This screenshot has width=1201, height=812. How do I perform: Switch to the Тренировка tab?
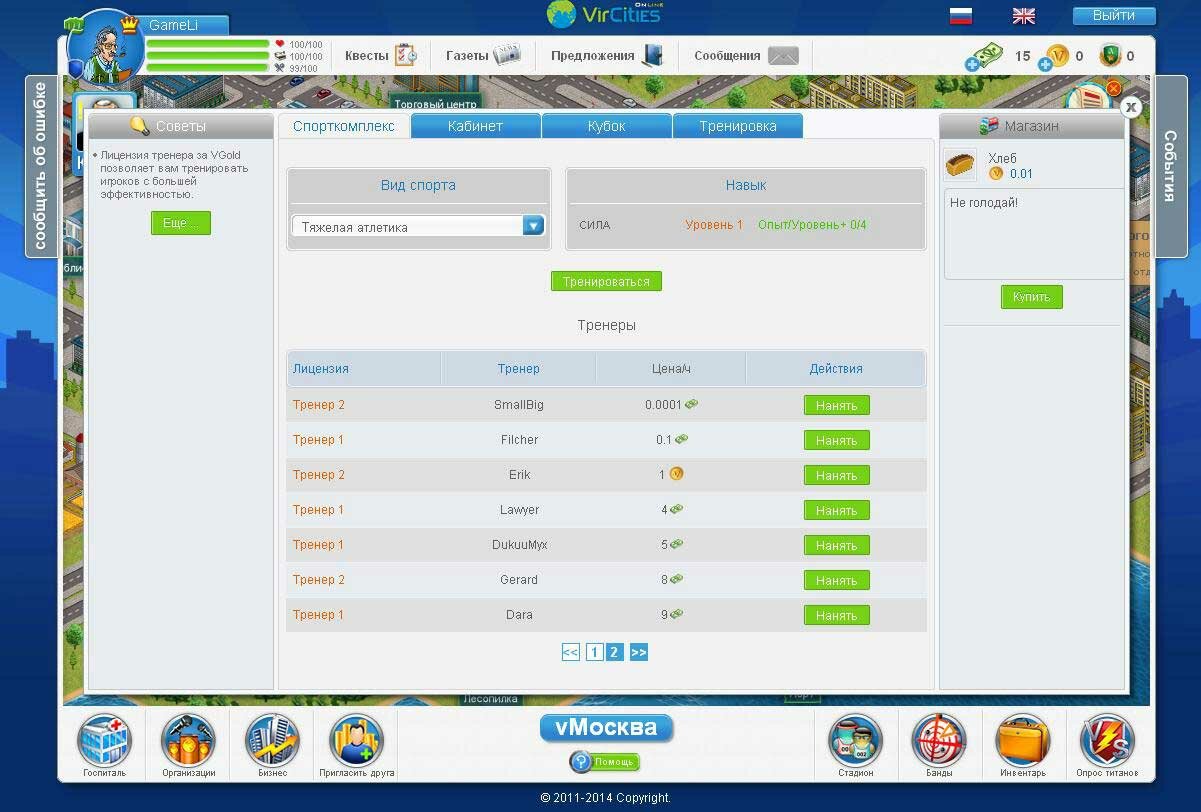pyautogui.click(x=737, y=126)
